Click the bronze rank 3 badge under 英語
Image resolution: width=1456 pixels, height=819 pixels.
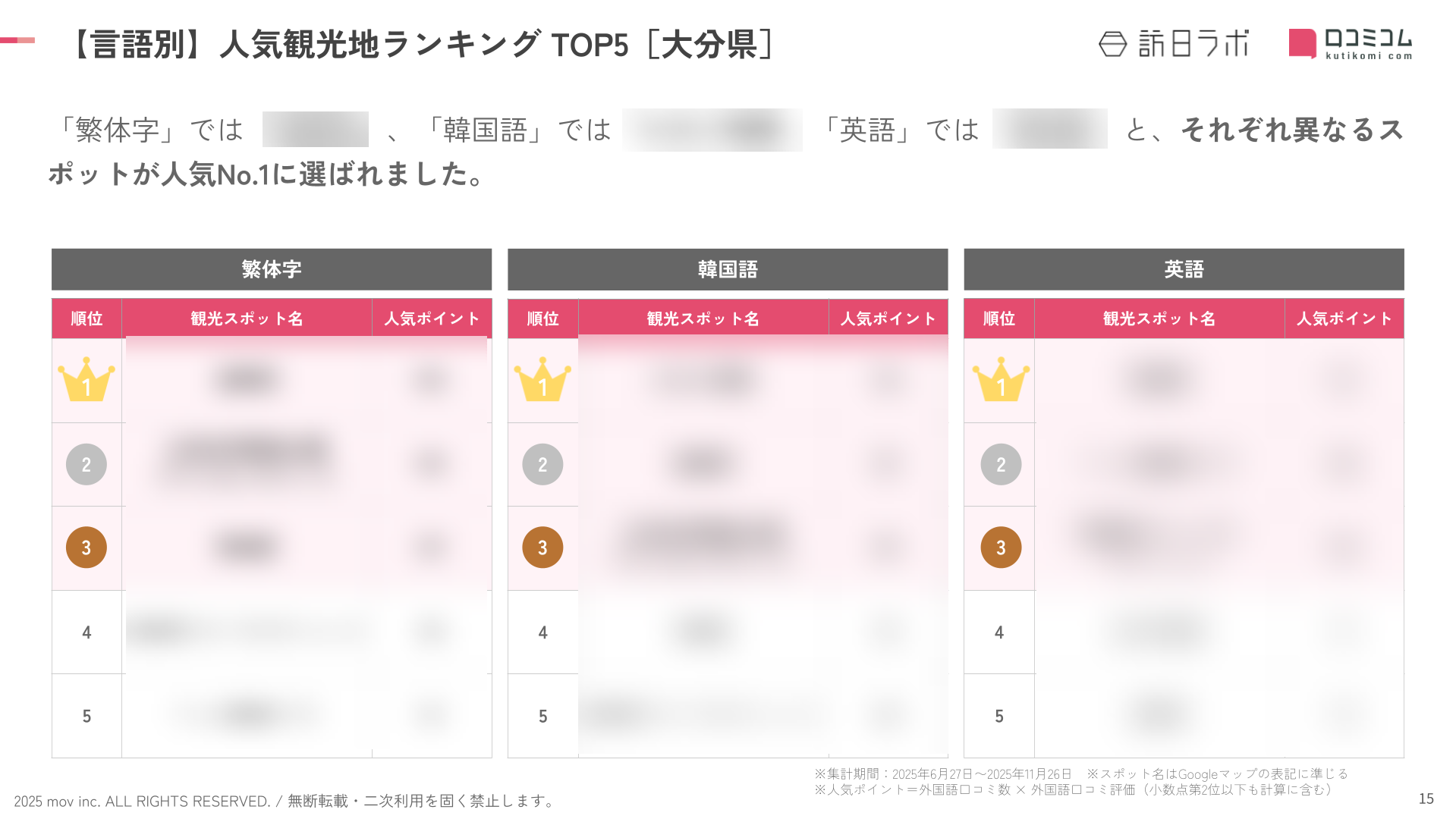click(x=1001, y=548)
